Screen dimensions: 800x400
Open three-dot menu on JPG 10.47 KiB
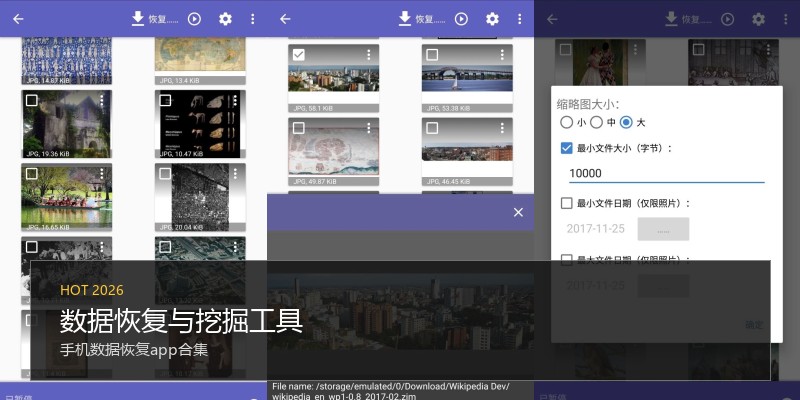[235, 101]
